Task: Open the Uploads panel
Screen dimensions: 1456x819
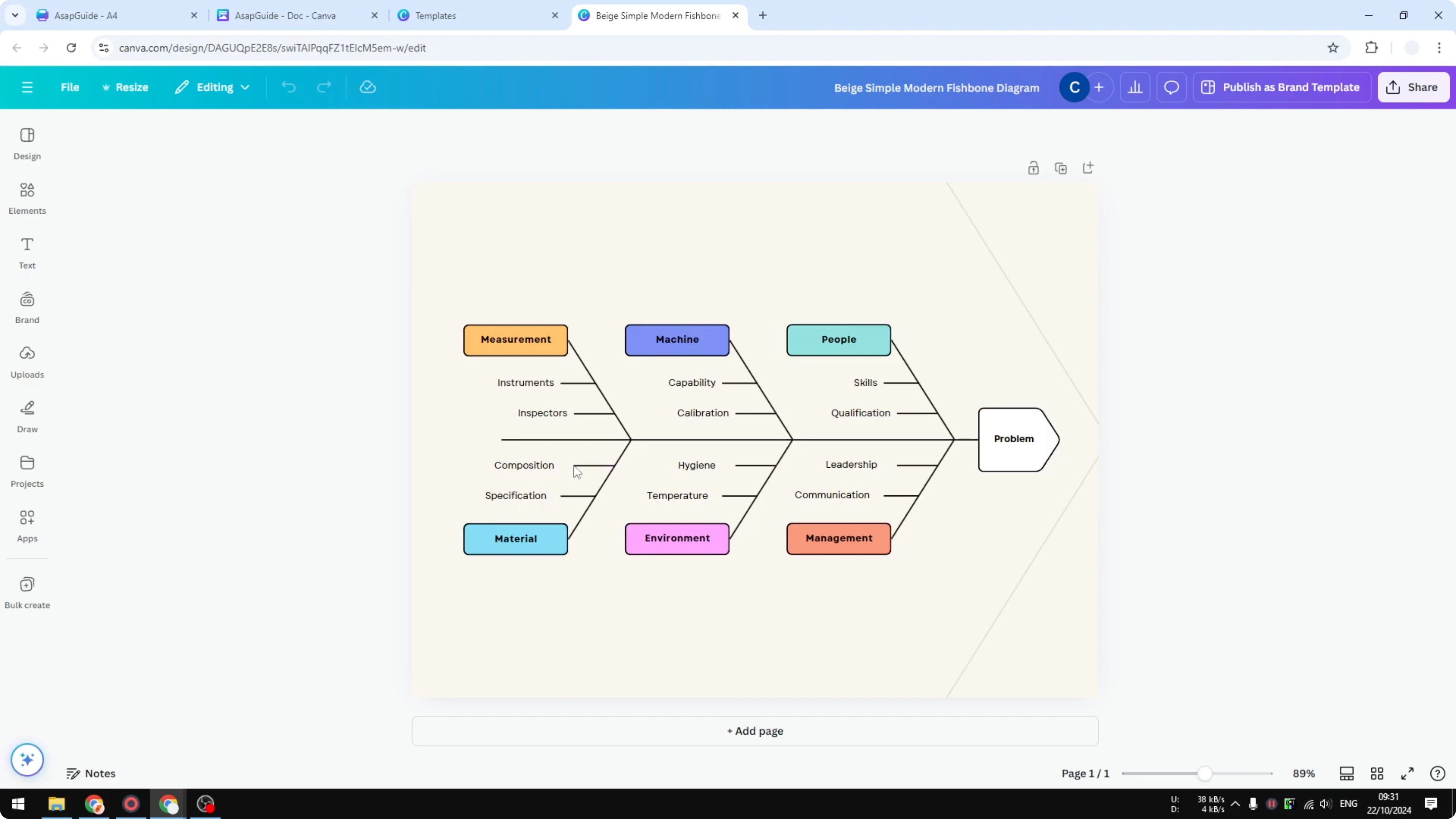Action: pyautogui.click(x=27, y=362)
